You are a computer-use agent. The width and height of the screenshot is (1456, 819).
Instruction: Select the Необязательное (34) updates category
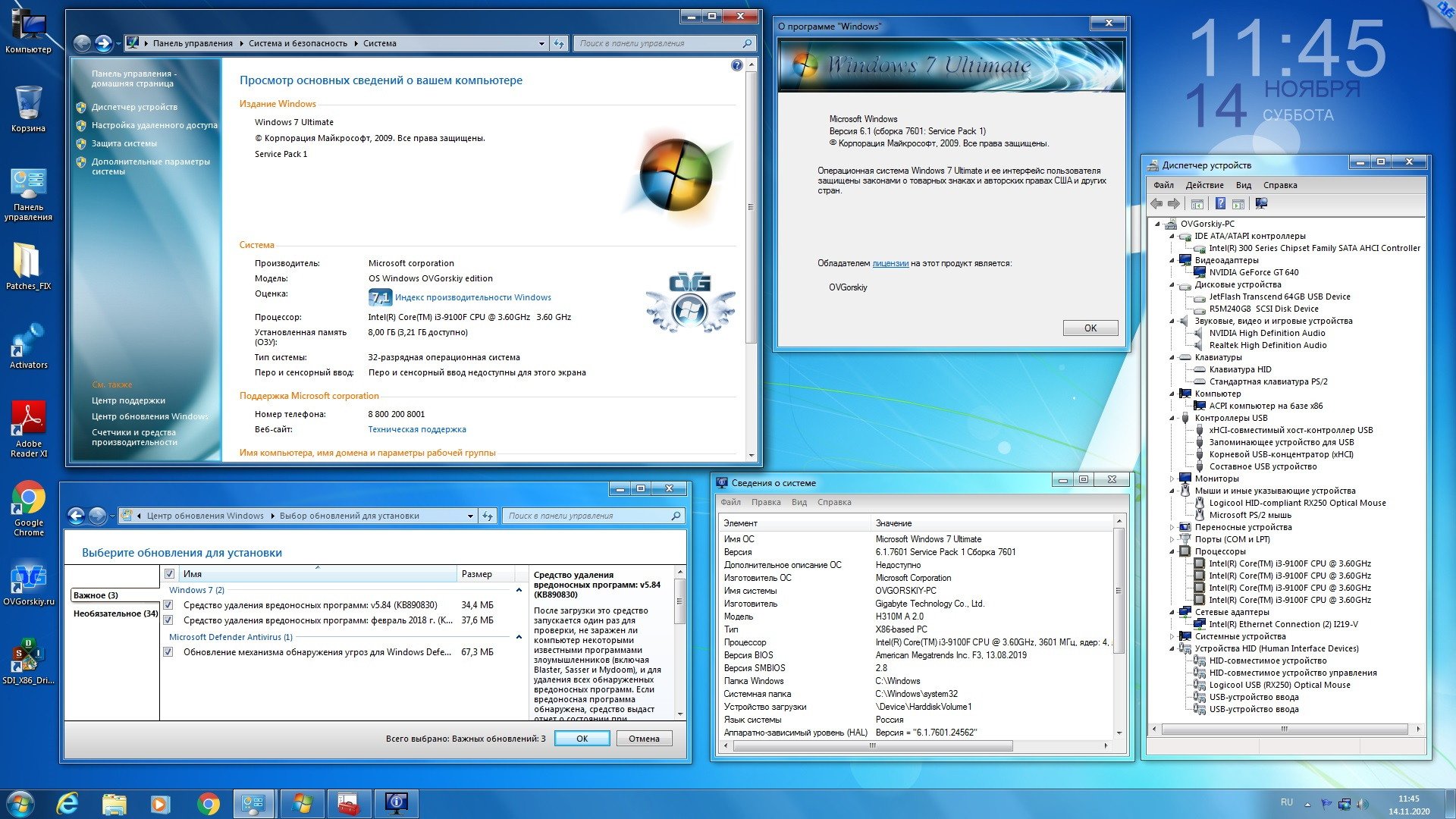[115, 613]
